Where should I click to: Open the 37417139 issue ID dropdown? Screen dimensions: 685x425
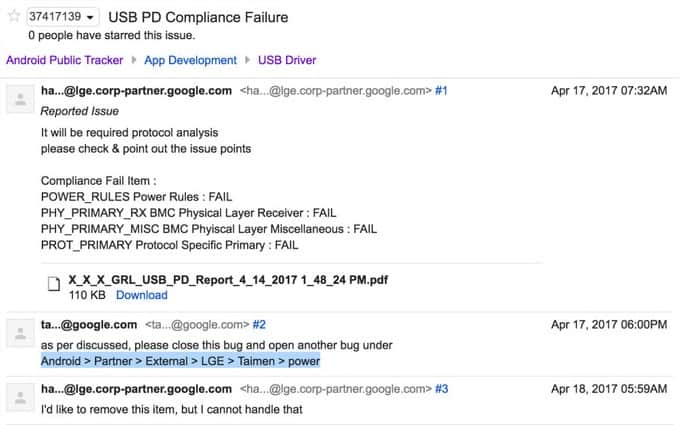coord(62,17)
